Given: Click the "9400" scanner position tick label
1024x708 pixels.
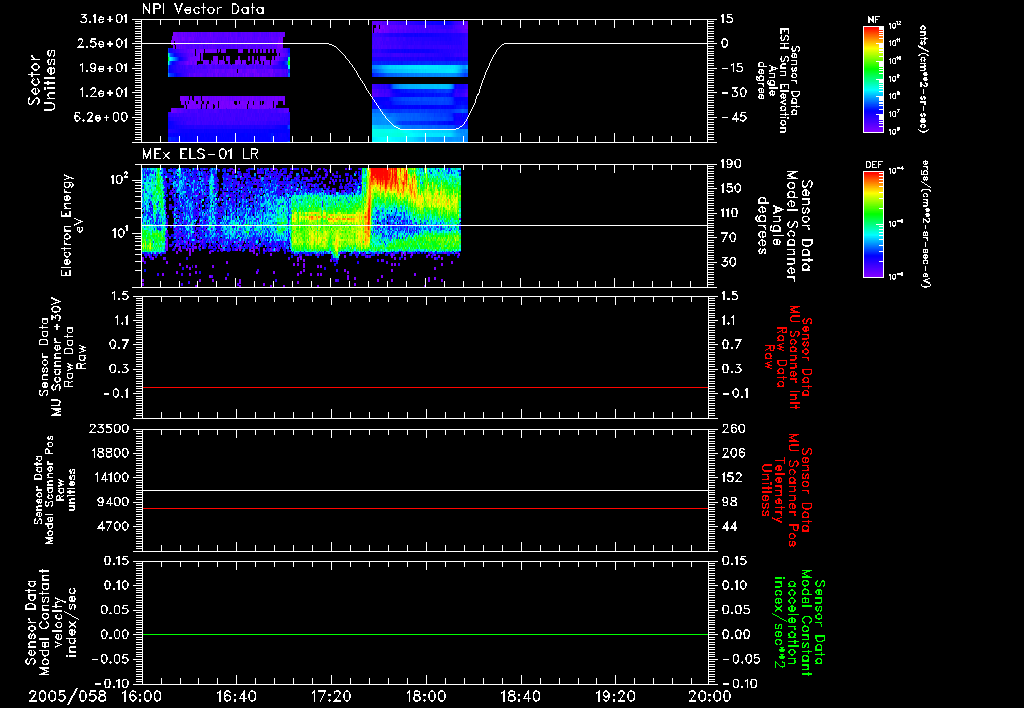Looking at the screenshot, I should 114,502.
